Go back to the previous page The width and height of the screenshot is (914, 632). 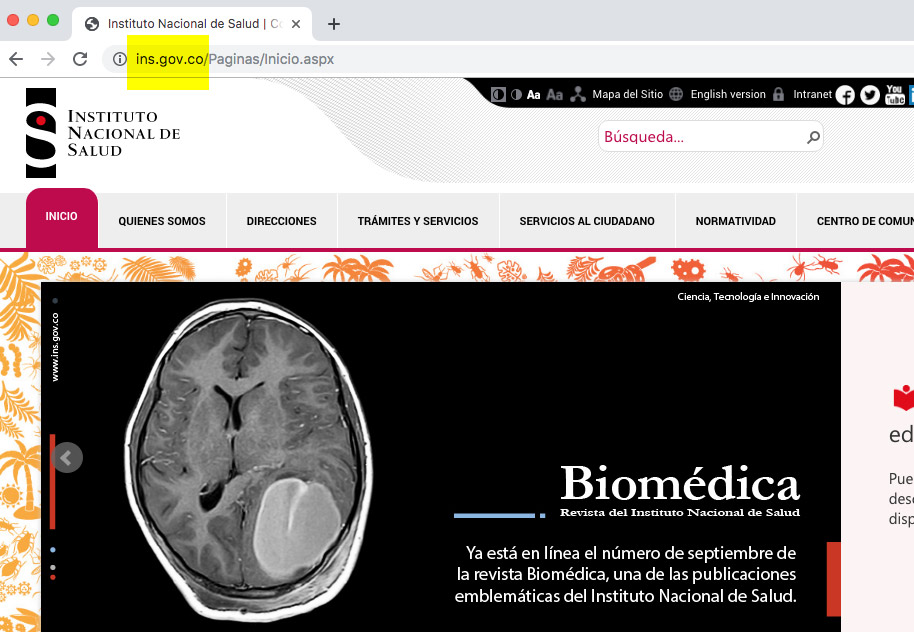(16, 59)
